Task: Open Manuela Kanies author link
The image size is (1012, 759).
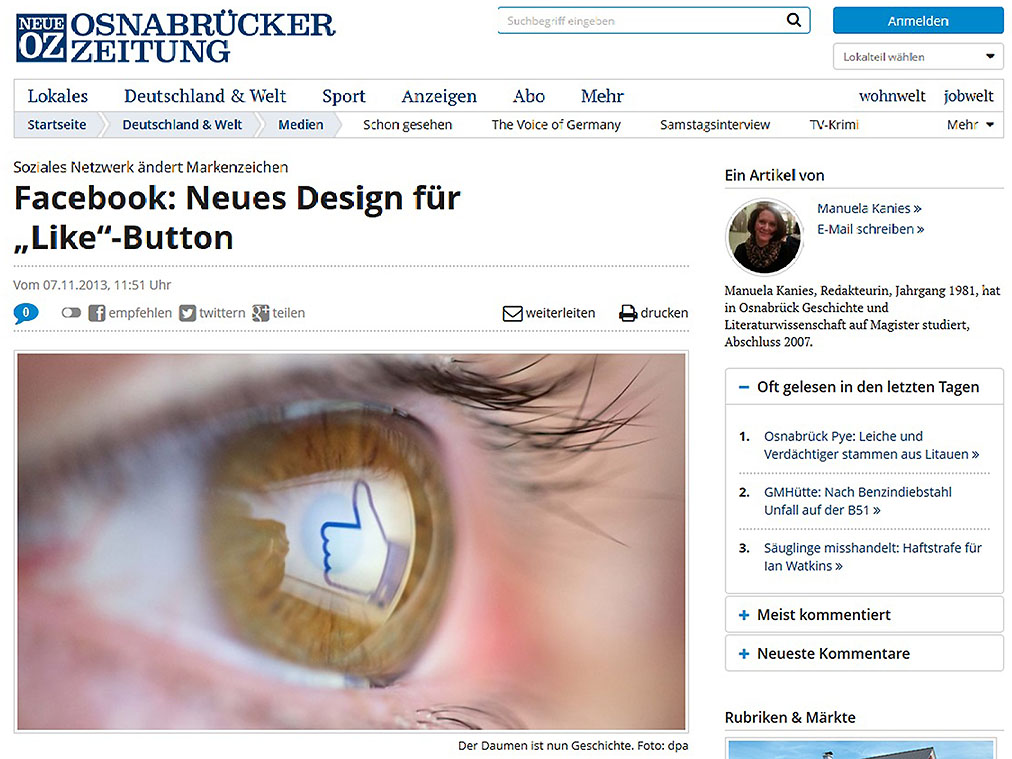Action: point(869,208)
